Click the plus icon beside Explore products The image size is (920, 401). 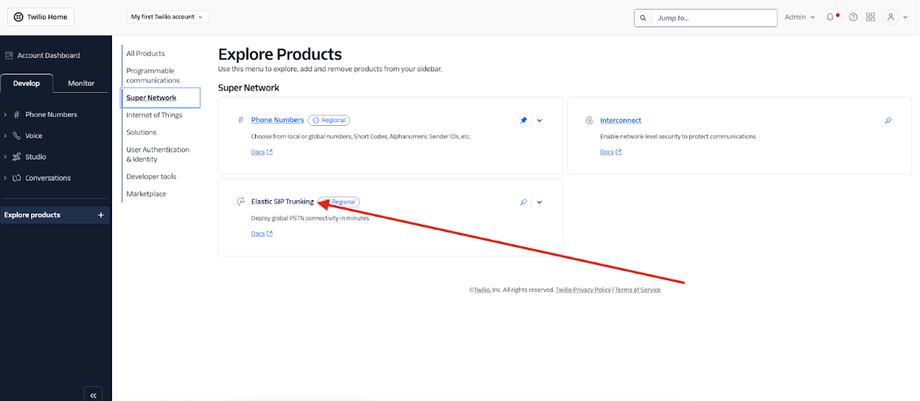pos(100,215)
